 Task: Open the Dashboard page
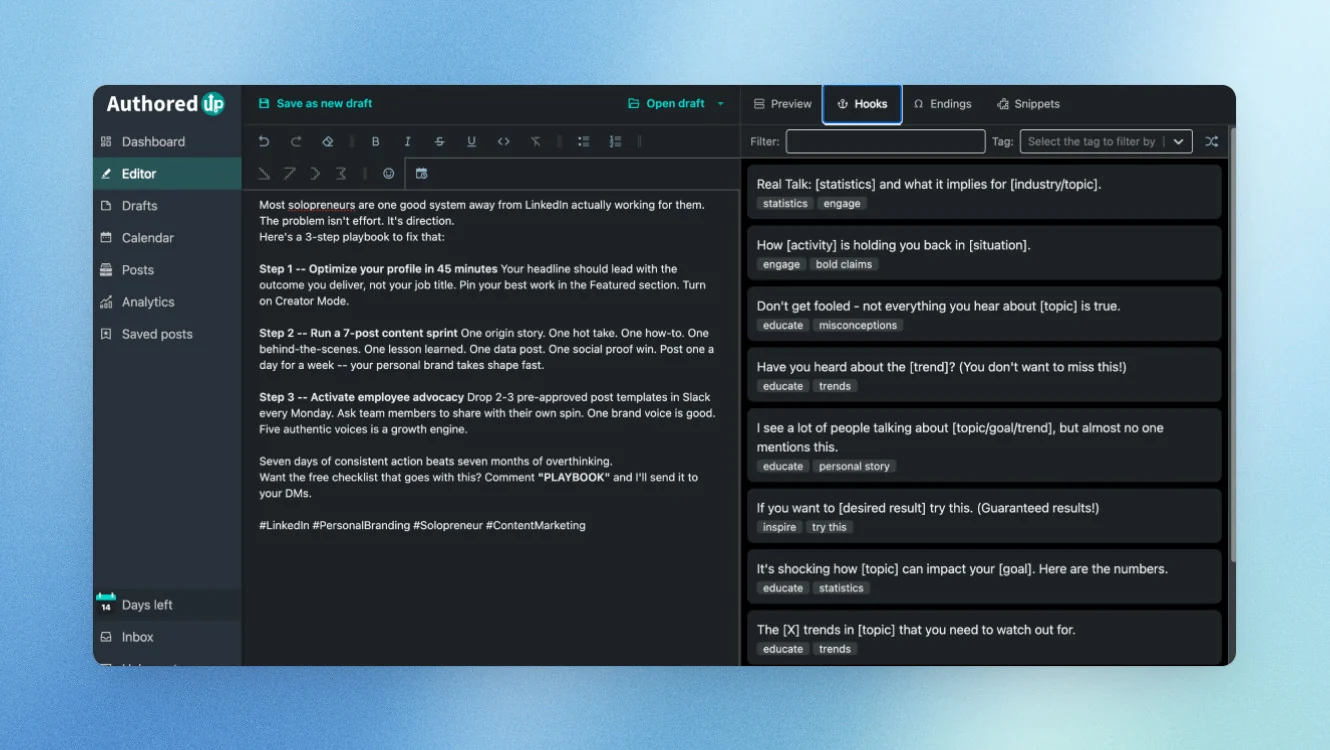[167, 142]
